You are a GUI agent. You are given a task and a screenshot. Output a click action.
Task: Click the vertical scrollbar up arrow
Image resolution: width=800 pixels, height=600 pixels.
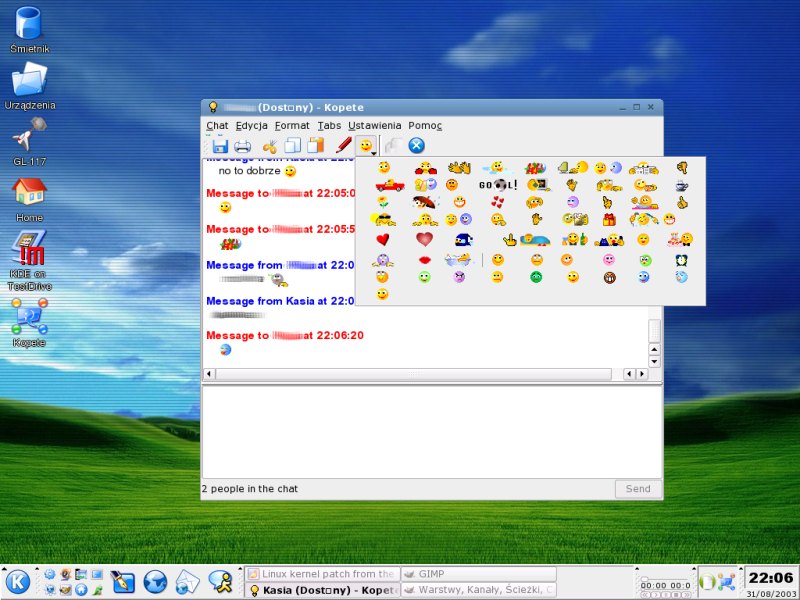click(654, 349)
